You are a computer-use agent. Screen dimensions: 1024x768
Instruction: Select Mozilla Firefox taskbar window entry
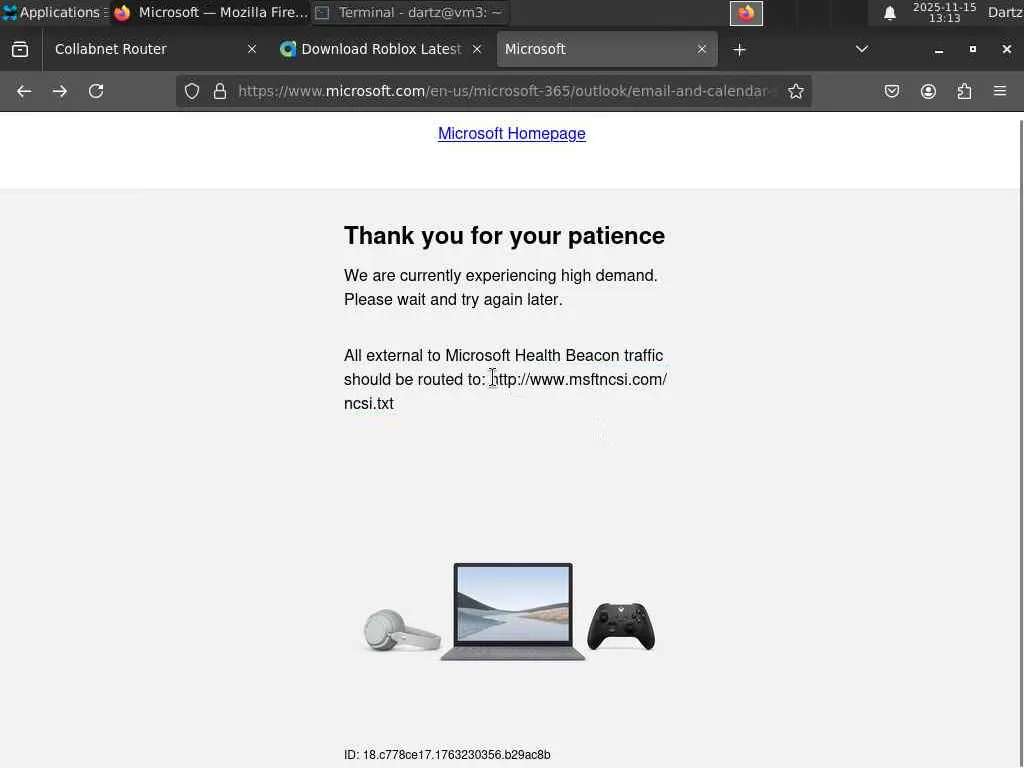click(210, 12)
